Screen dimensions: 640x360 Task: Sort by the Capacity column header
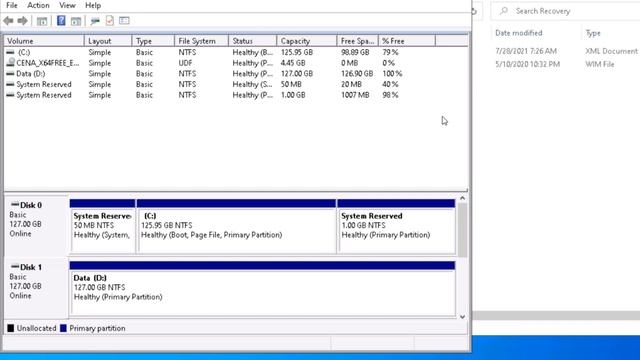307,41
